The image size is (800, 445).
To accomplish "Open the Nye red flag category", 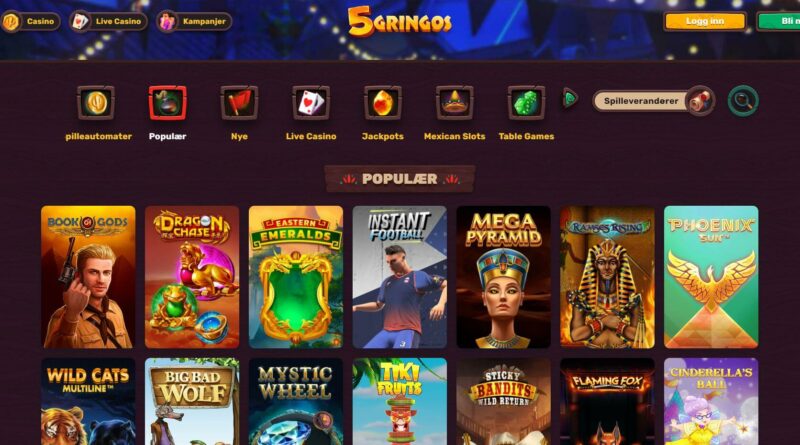I will (x=239, y=102).
